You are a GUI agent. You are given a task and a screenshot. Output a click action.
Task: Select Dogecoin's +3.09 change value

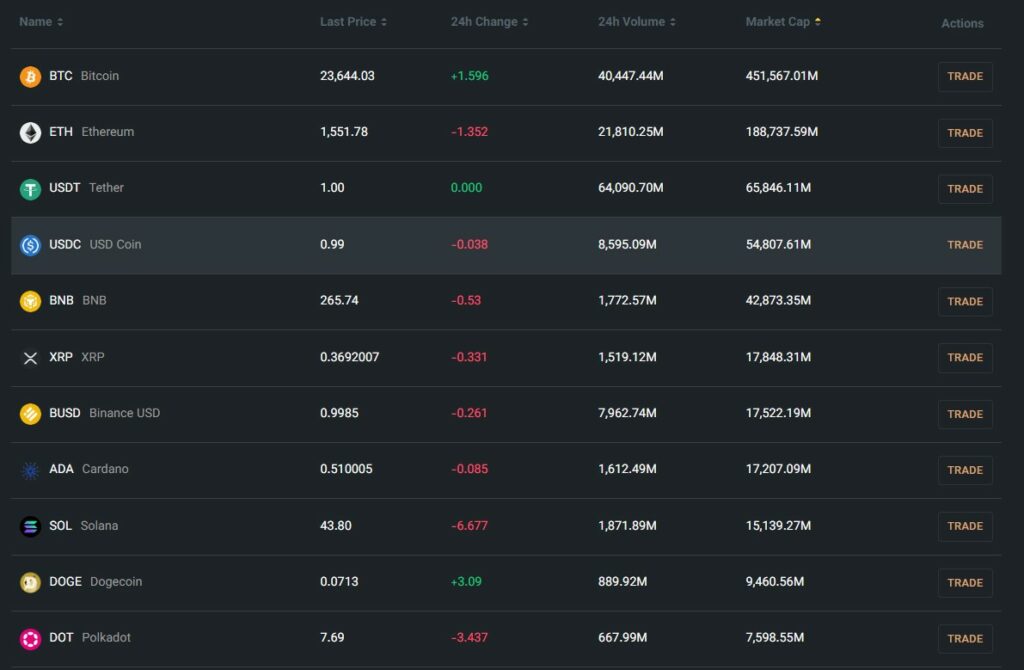click(466, 582)
